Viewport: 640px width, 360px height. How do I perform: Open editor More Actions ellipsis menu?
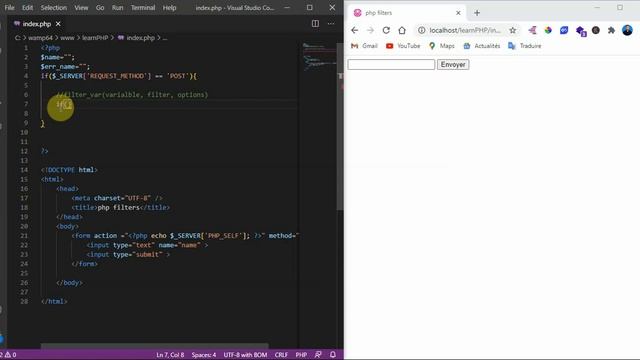click(331, 24)
